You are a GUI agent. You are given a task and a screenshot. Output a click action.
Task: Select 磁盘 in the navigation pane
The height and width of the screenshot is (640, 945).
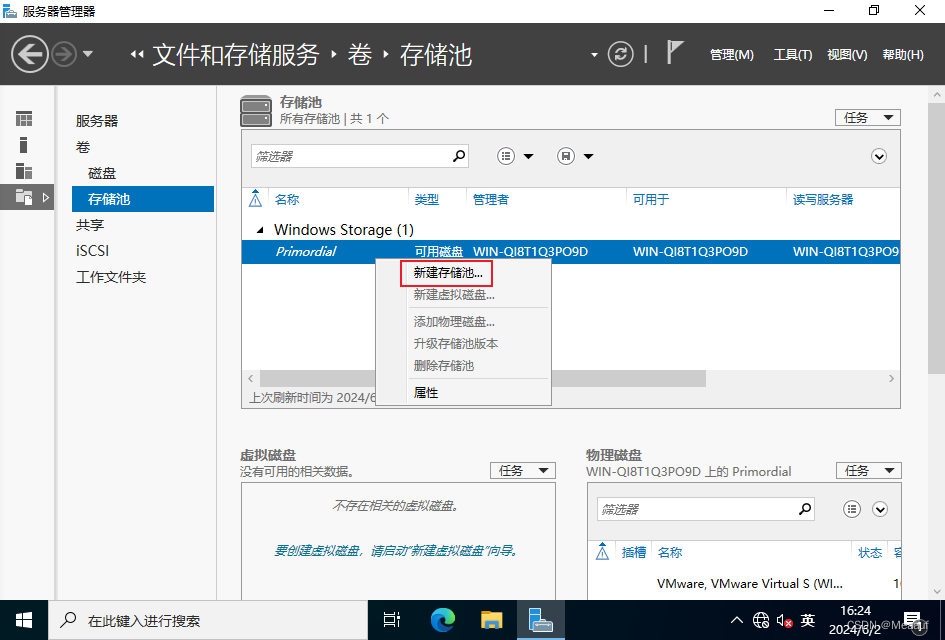101,174
